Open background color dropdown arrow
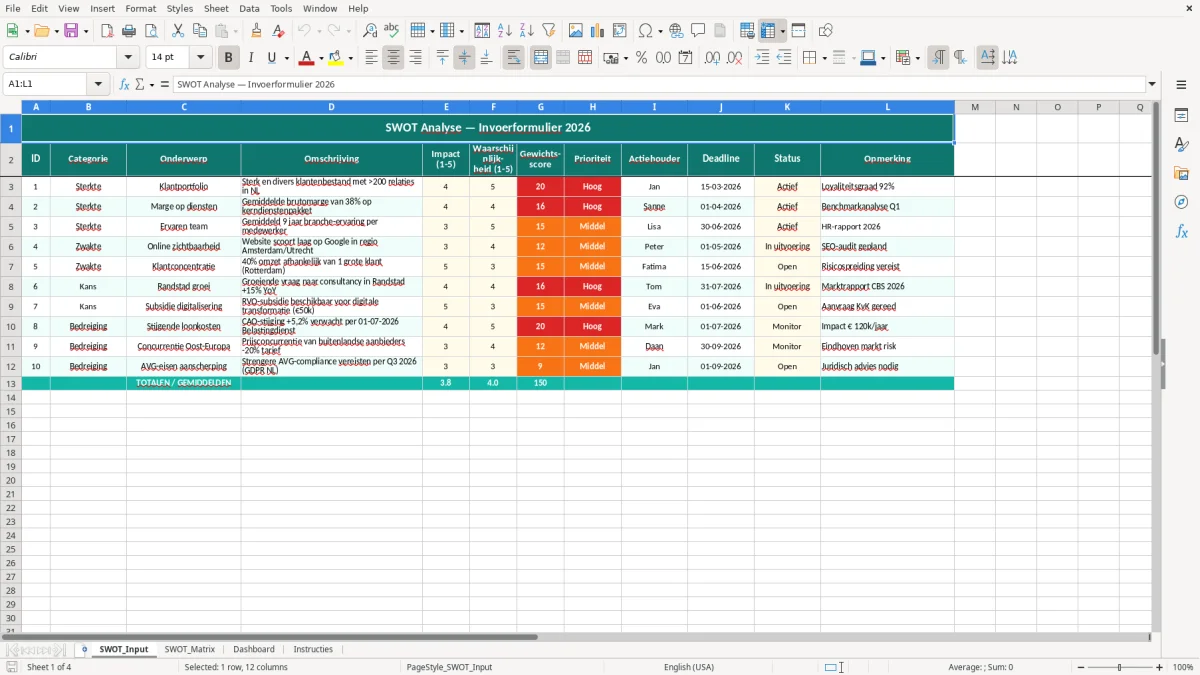Image resolution: width=1200 pixels, height=675 pixels. [350, 58]
